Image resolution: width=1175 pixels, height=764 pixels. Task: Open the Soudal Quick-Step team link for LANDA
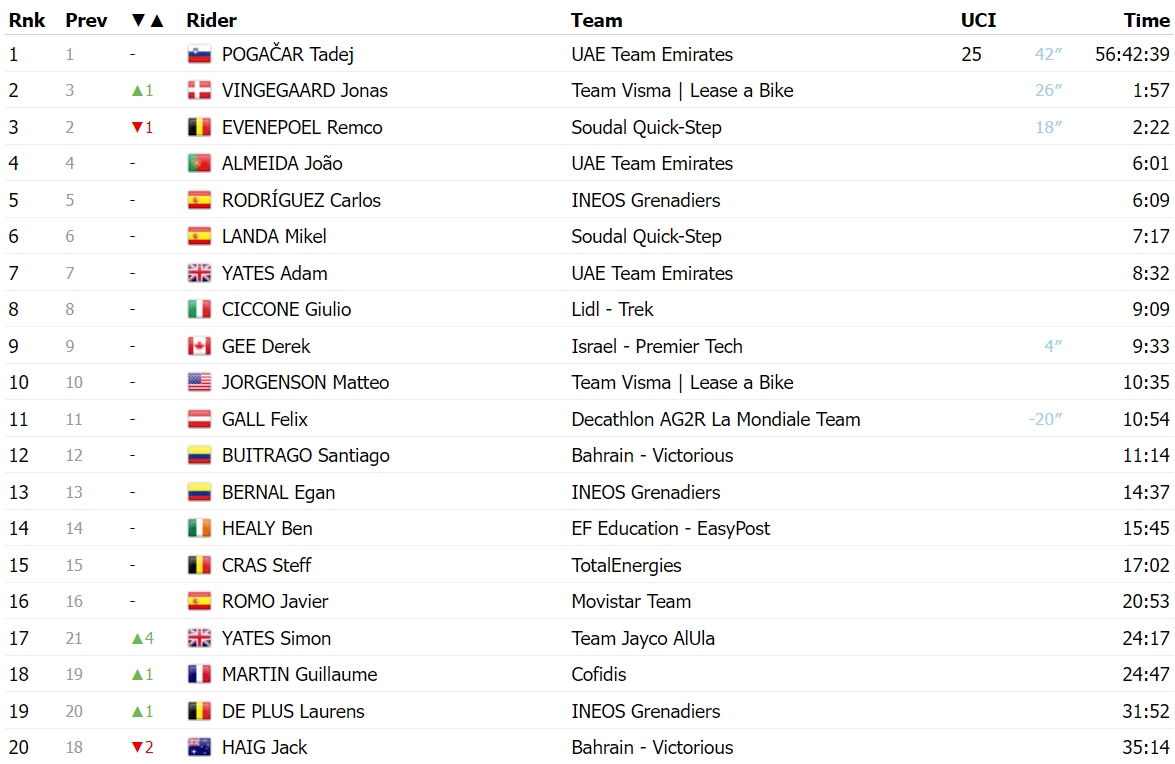pyautogui.click(x=646, y=237)
